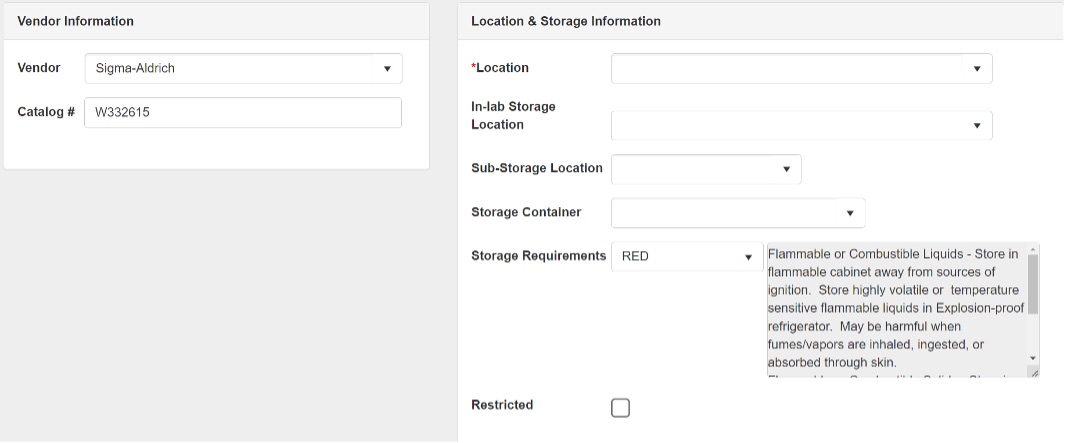Click the Storage Requirements label
Viewport: 1065px width, 443px height.
click(x=538, y=256)
